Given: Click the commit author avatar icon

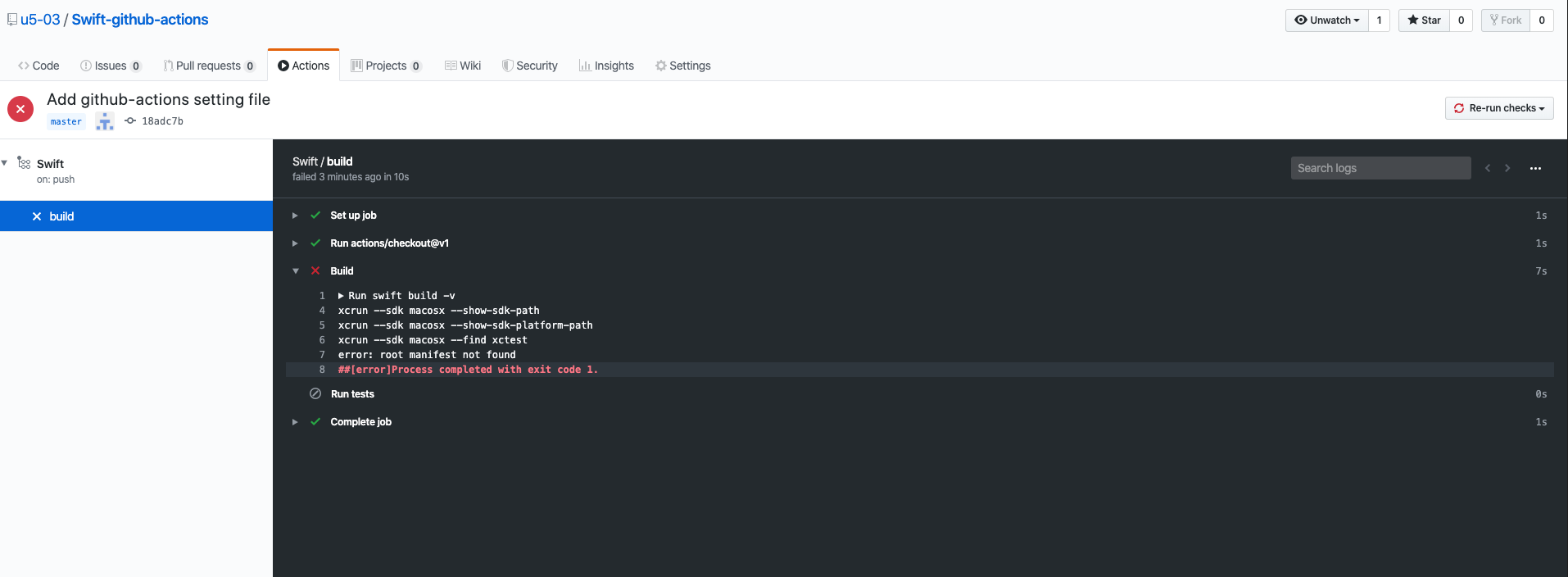Looking at the screenshot, I should pyautogui.click(x=104, y=121).
